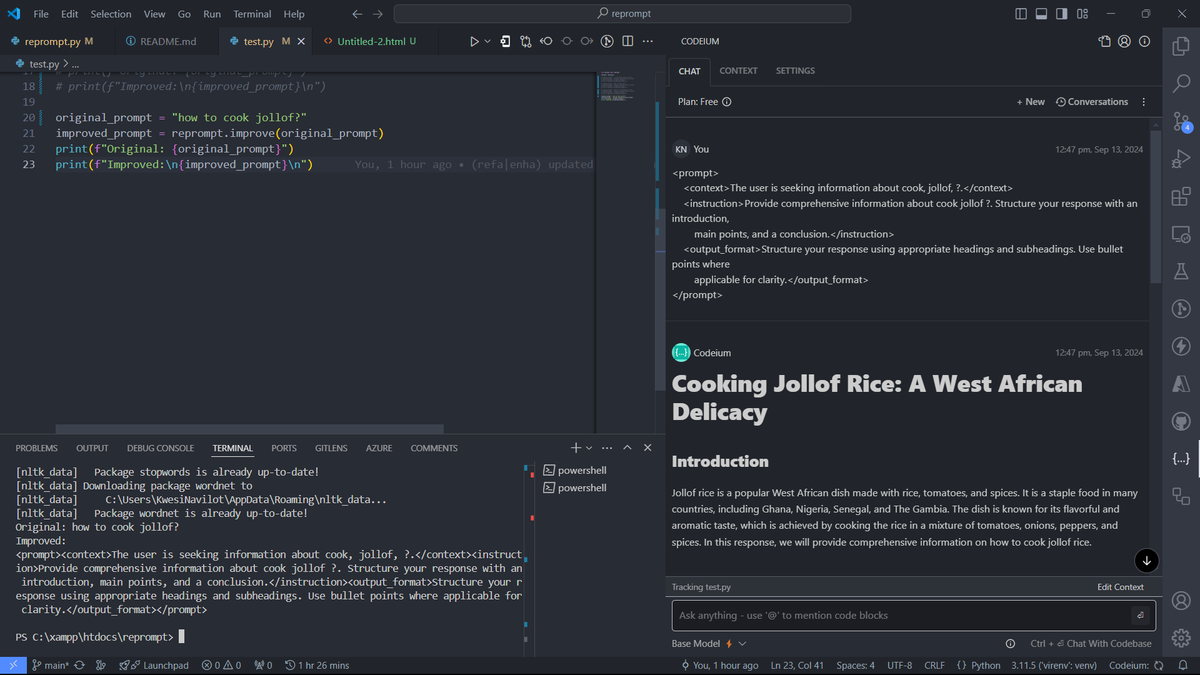Viewport: 1200px width, 675px height.
Task: Toggle Primary Side Bar layout button
Action: [x=1020, y=14]
